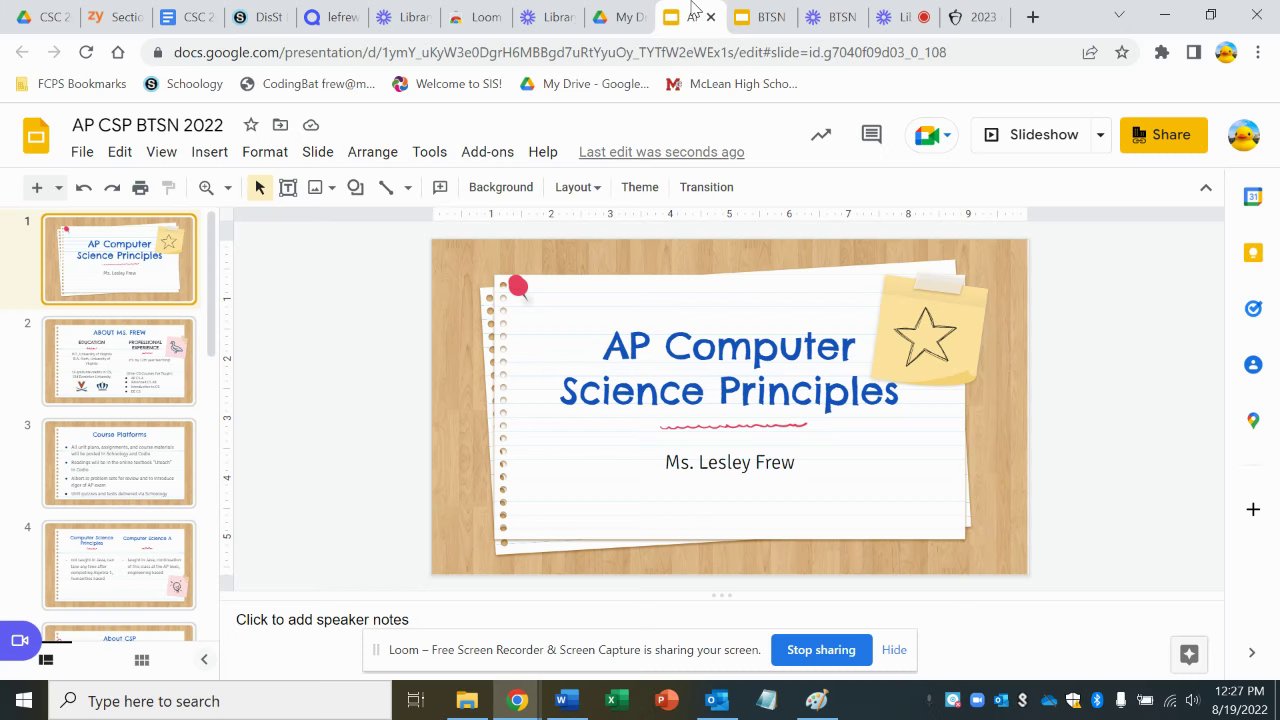The height and width of the screenshot is (720, 1280).
Task: Open the Edit menu
Action: click(120, 152)
